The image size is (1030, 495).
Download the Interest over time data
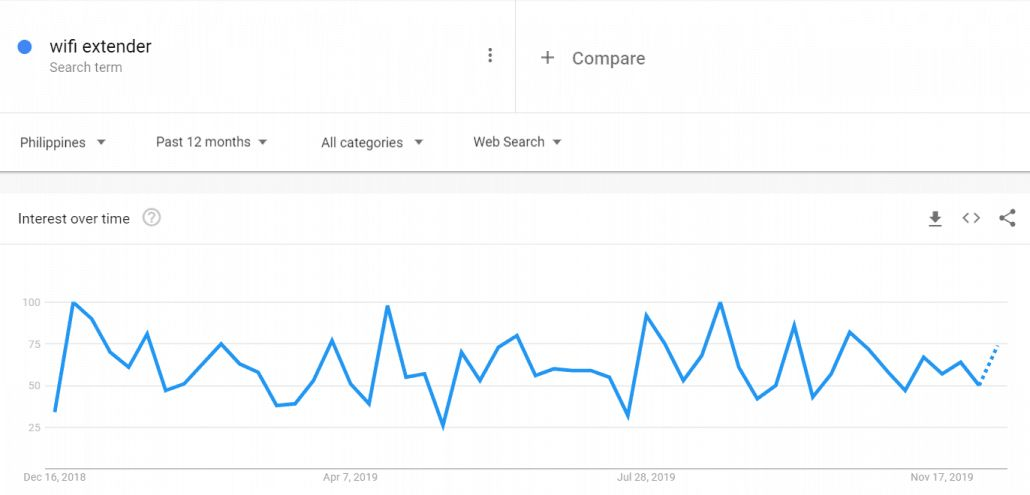[935, 219]
